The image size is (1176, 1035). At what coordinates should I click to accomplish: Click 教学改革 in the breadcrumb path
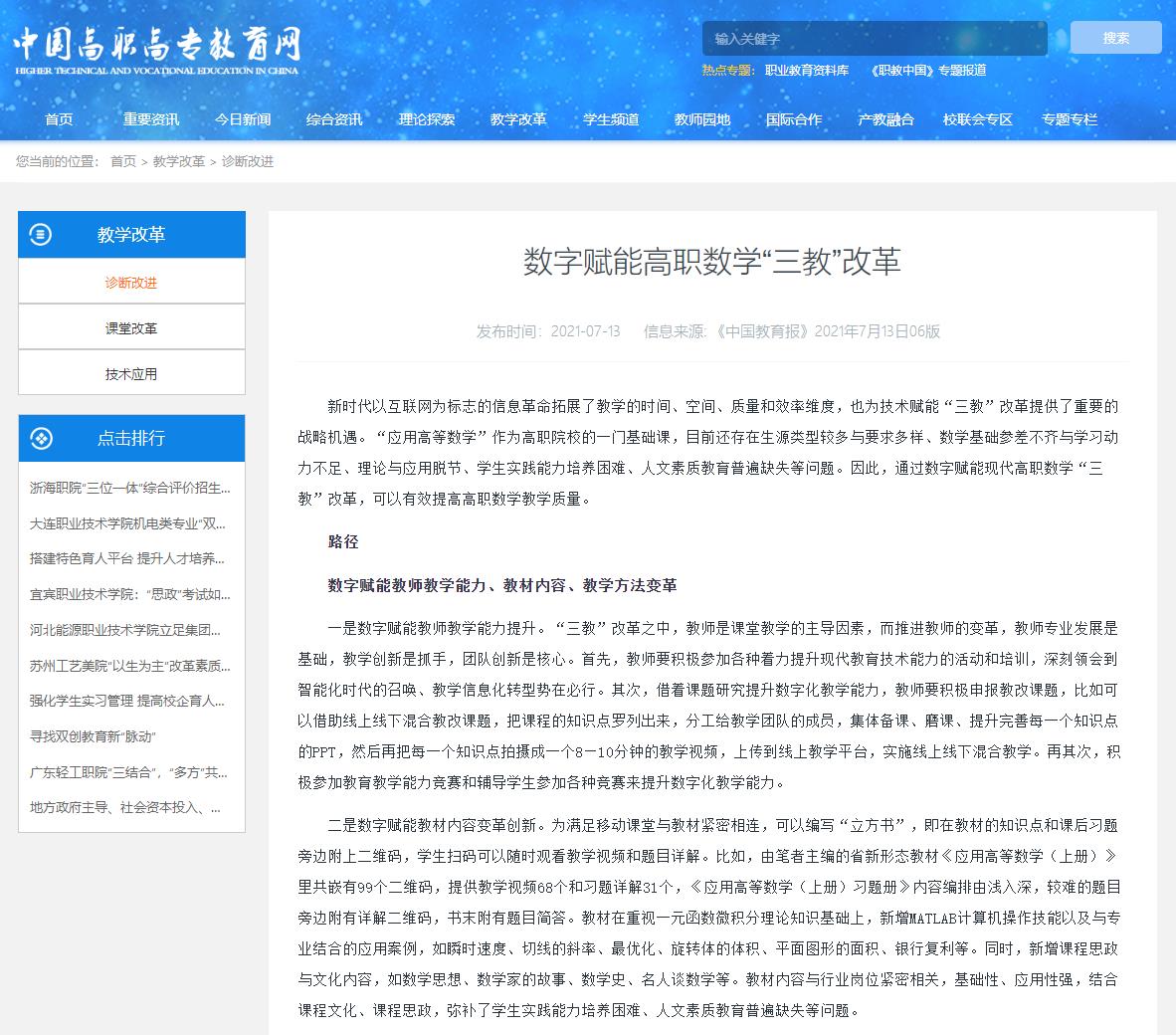[x=179, y=161]
